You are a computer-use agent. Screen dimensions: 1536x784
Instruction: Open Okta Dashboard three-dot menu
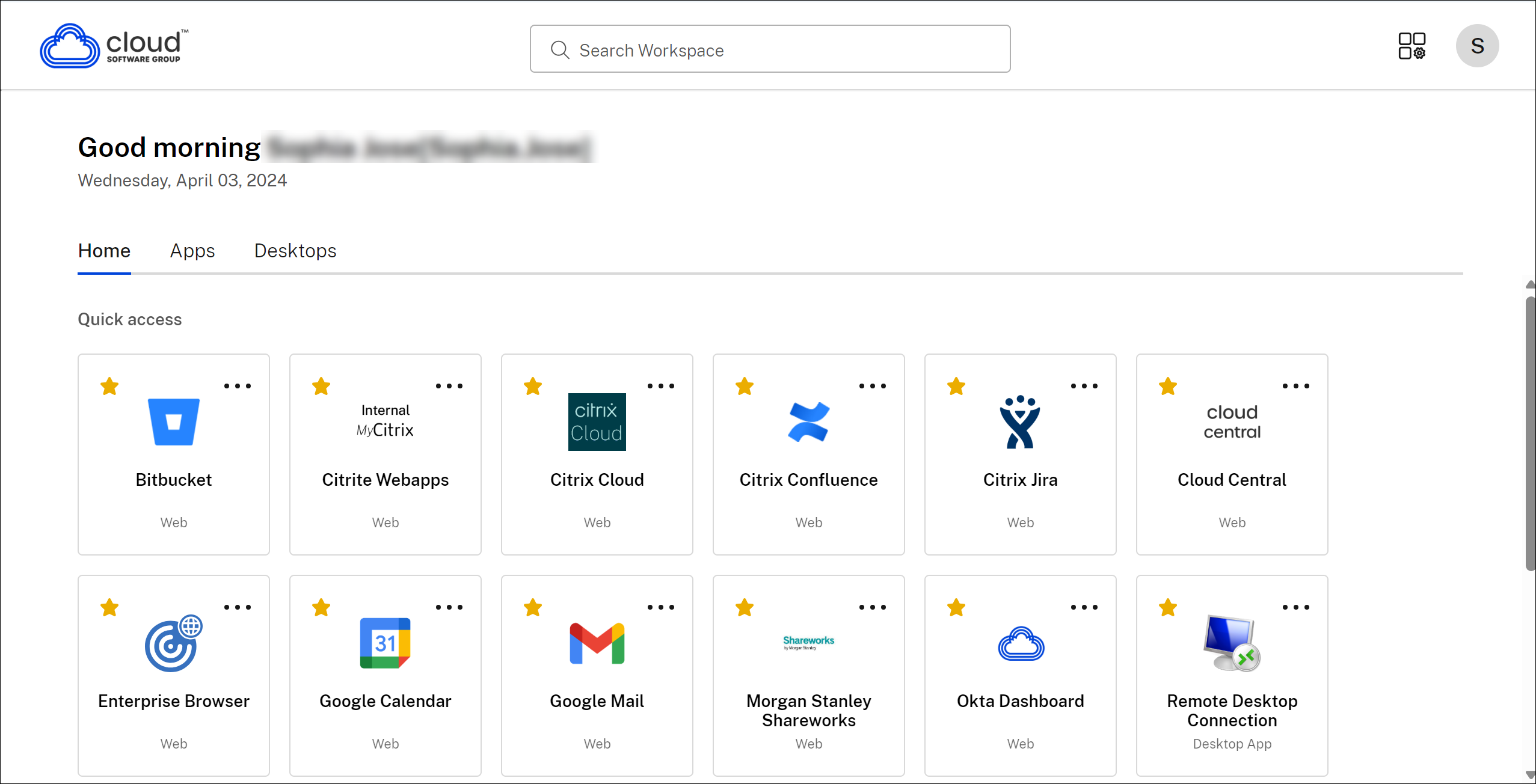tap(1084, 607)
